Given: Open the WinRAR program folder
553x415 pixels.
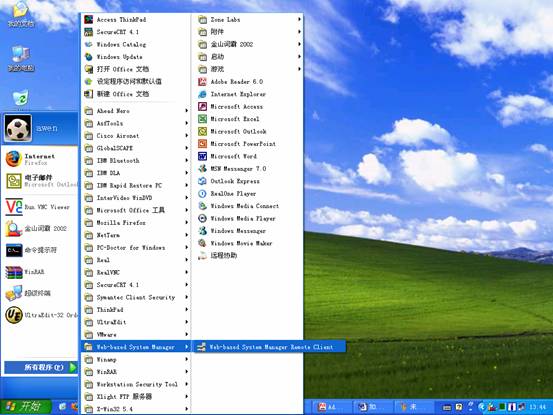Looking at the screenshot, I should tap(136, 372).
